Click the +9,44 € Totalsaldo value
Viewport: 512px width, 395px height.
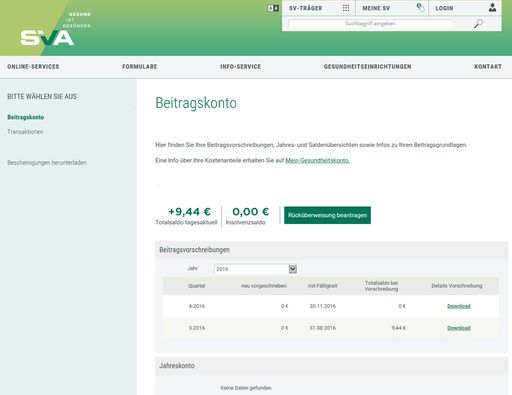click(x=189, y=212)
